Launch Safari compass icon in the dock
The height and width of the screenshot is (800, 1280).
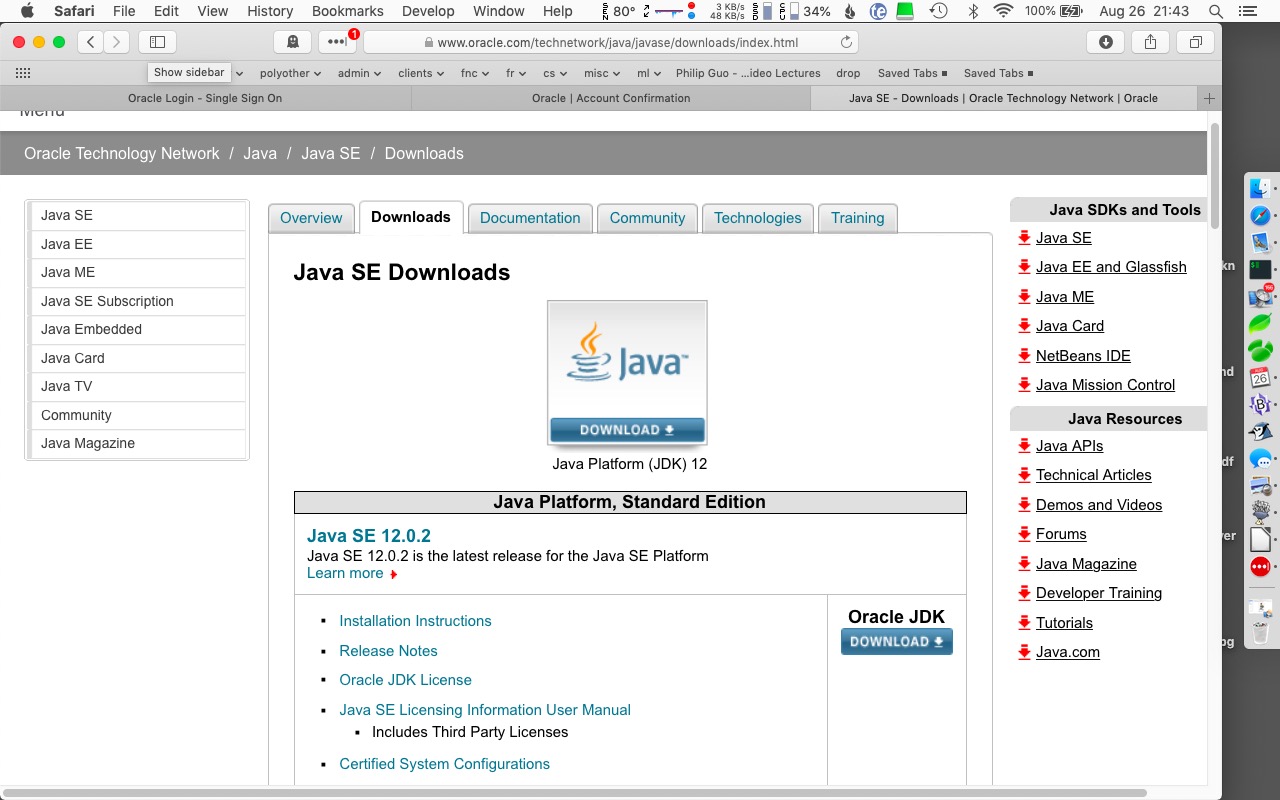click(1260, 215)
